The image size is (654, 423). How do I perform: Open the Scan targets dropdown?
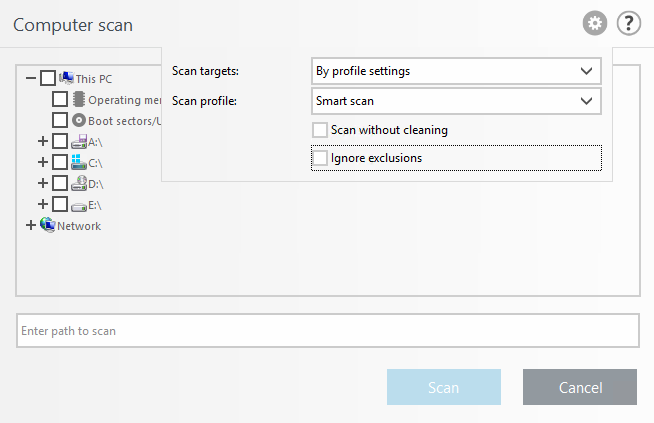click(x=456, y=71)
